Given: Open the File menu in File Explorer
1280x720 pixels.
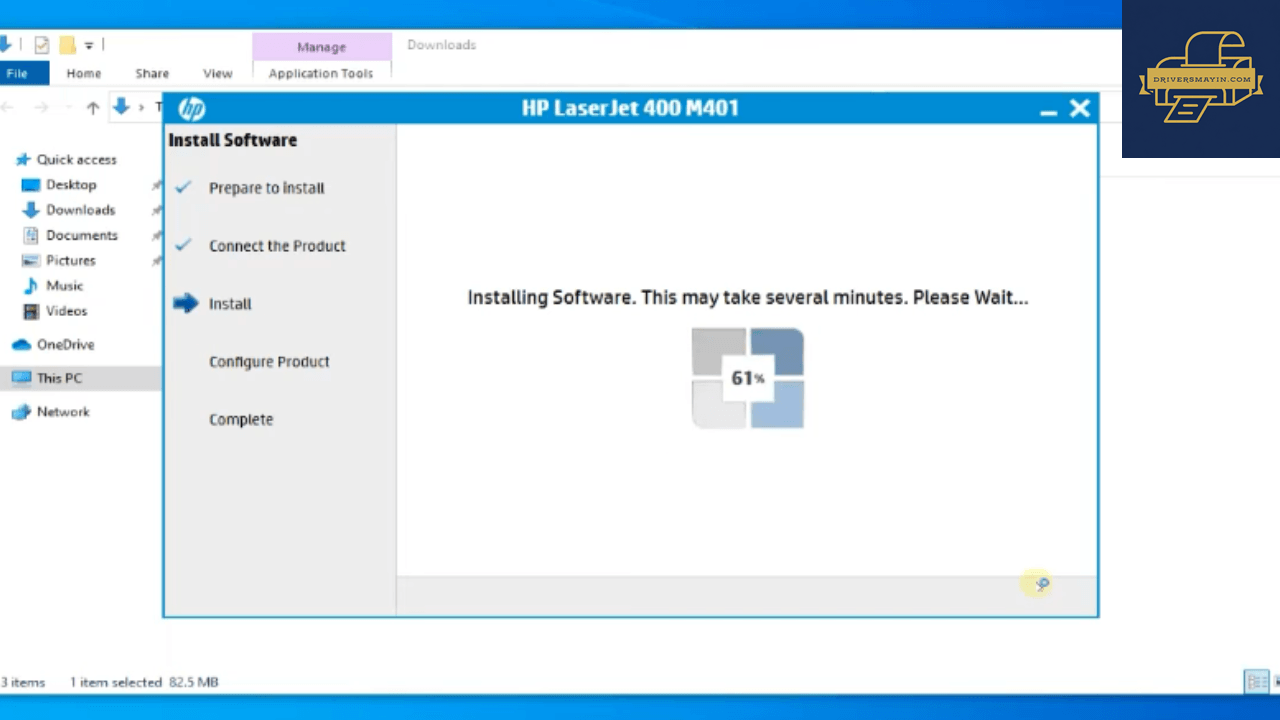Looking at the screenshot, I should [17, 73].
